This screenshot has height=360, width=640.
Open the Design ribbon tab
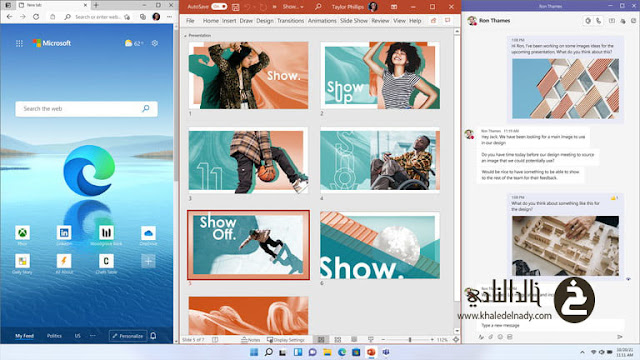(265, 20)
